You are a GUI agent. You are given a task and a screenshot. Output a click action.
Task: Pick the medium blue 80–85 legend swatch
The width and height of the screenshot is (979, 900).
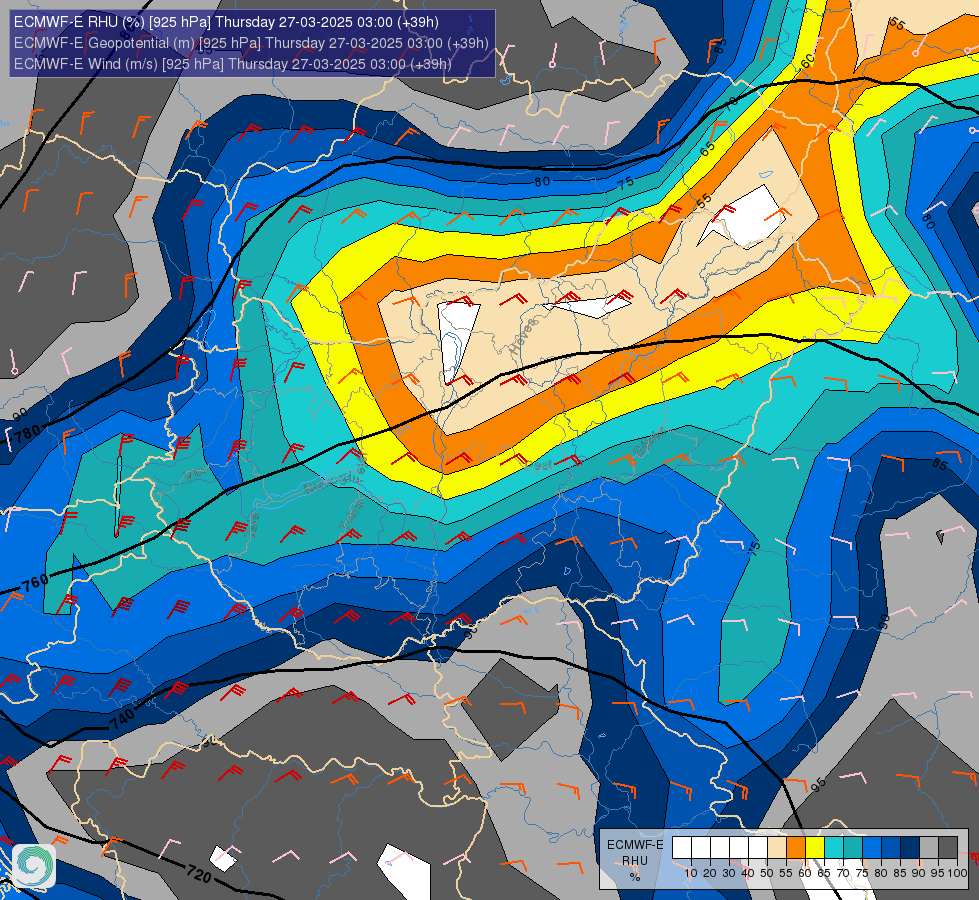coord(891,847)
